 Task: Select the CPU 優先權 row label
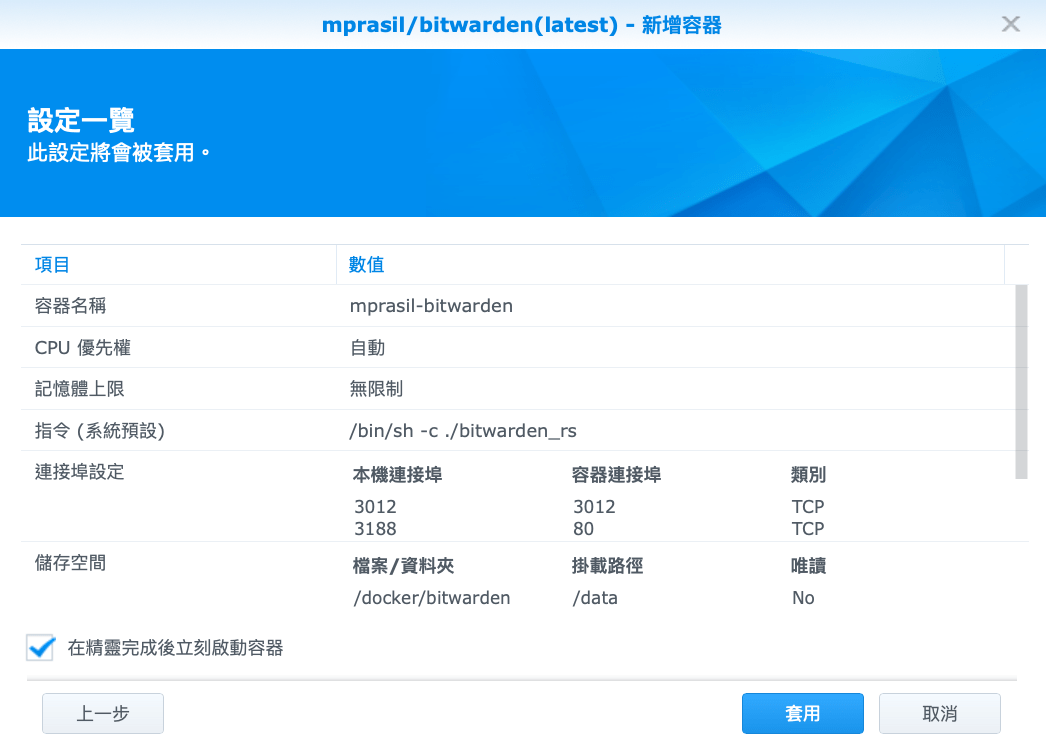pos(83,347)
